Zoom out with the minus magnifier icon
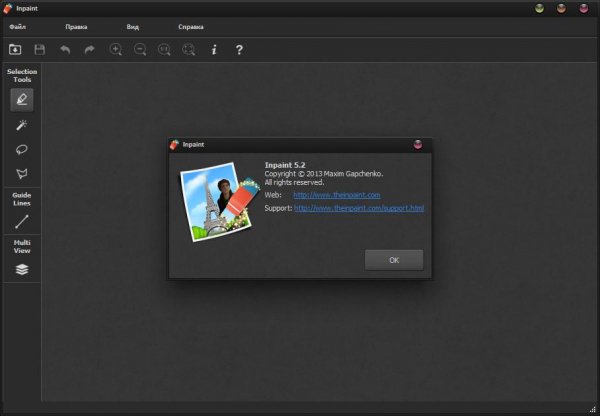 click(140, 49)
